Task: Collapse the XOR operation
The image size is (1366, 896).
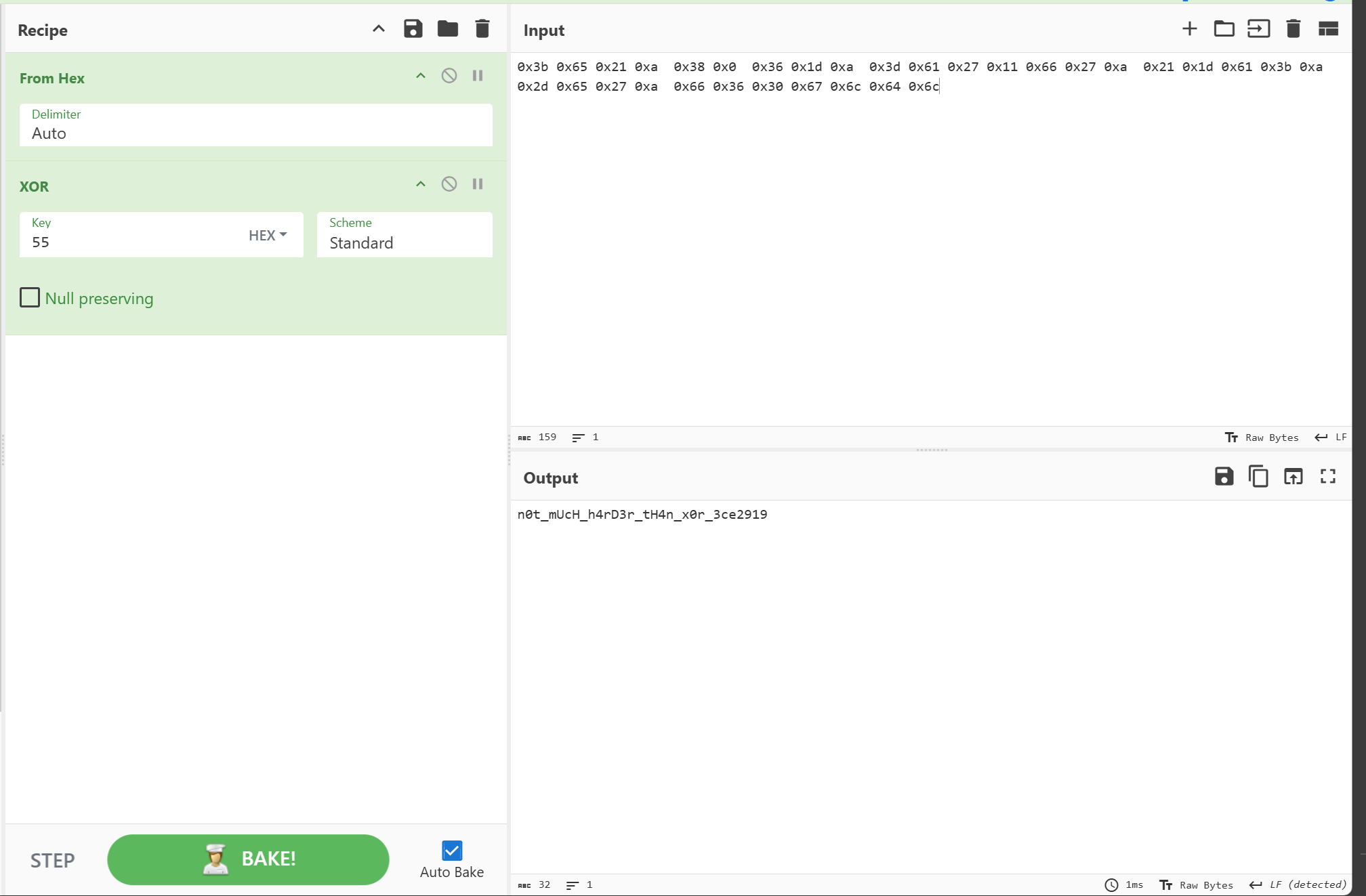Action: (x=421, y=184)
